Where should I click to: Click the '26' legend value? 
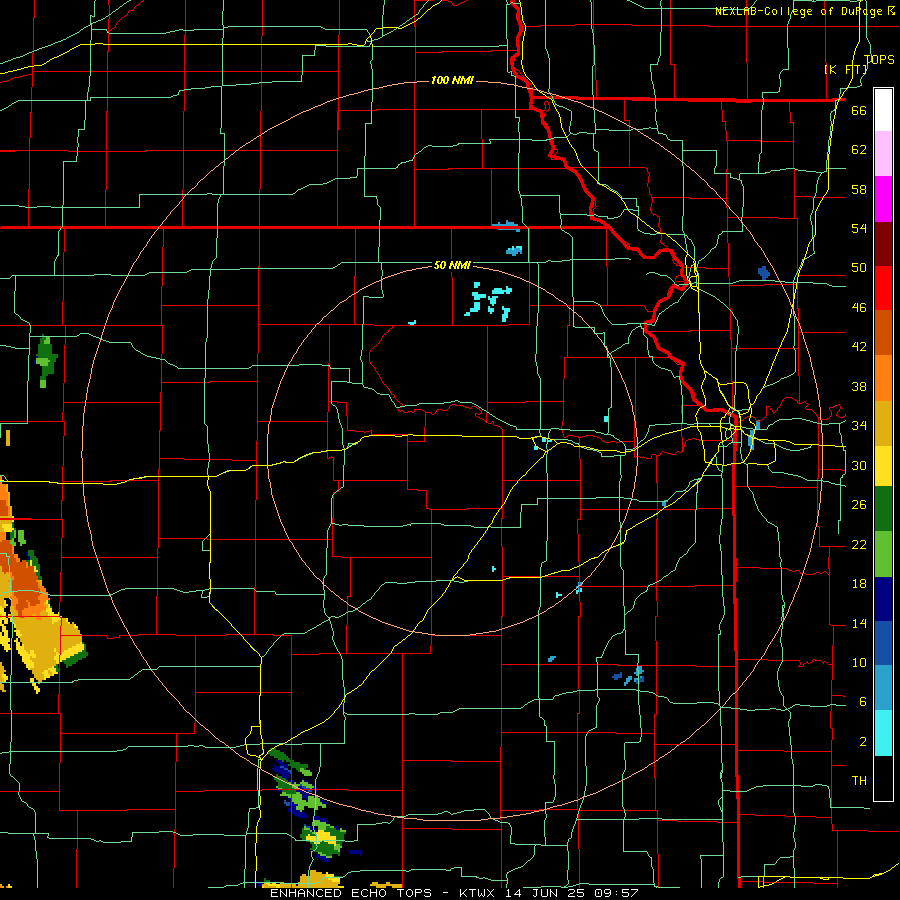point(859,505)
